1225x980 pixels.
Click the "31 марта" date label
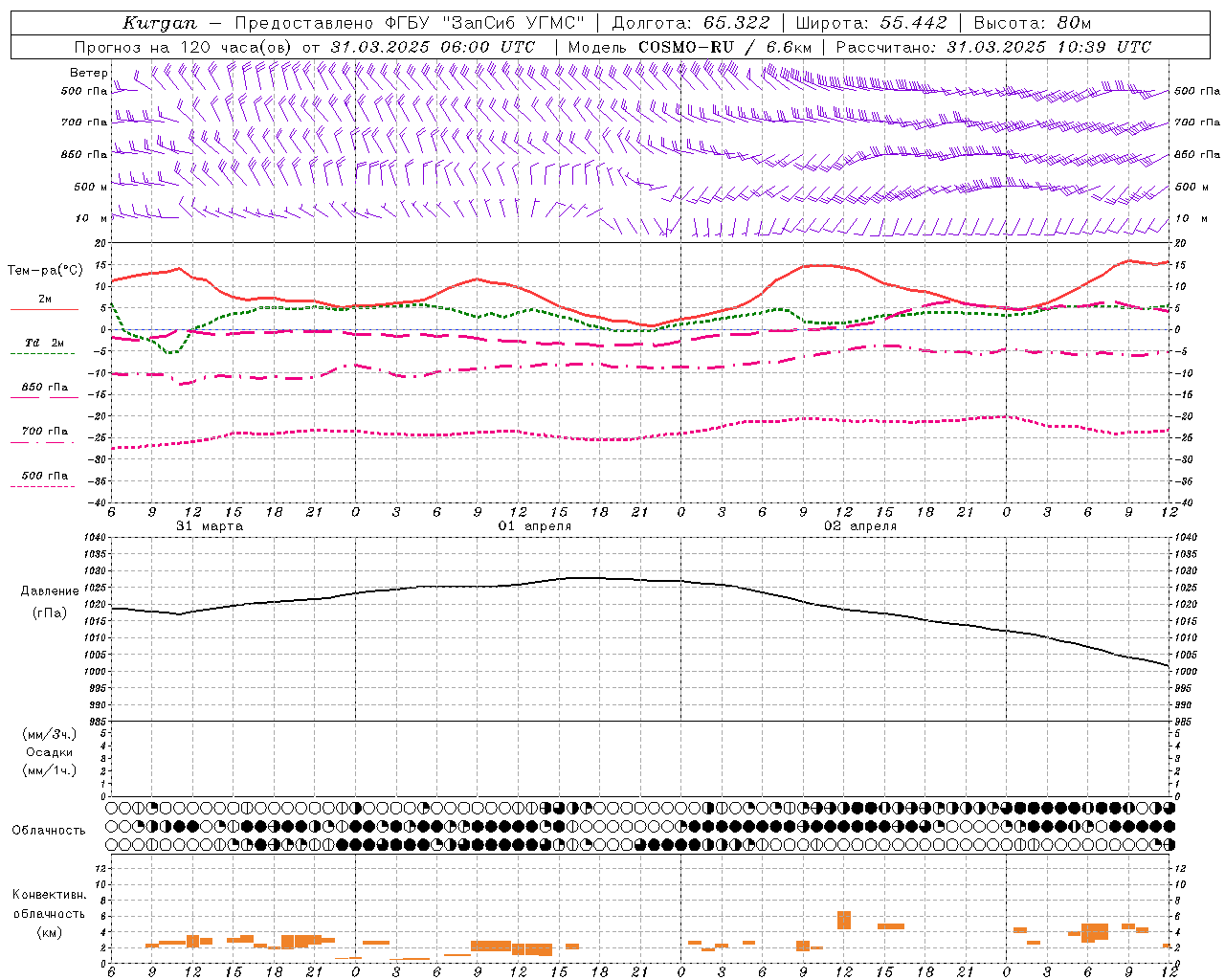210,526
